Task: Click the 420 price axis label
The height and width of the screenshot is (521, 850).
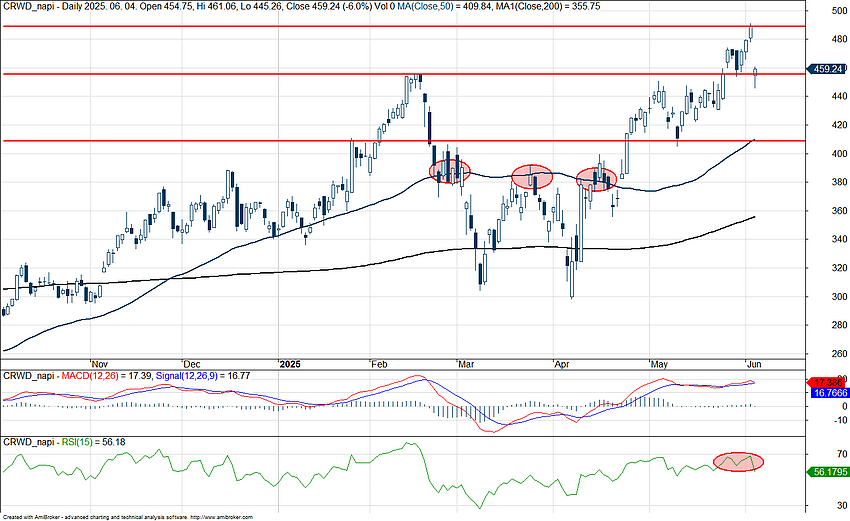Action: pos(840,125)
